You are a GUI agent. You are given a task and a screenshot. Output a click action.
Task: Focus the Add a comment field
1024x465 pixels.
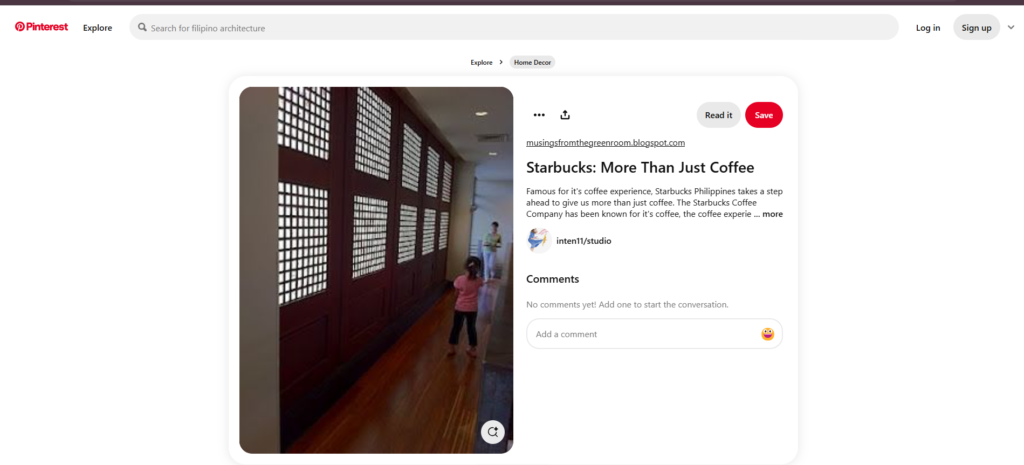pos(654,334)
